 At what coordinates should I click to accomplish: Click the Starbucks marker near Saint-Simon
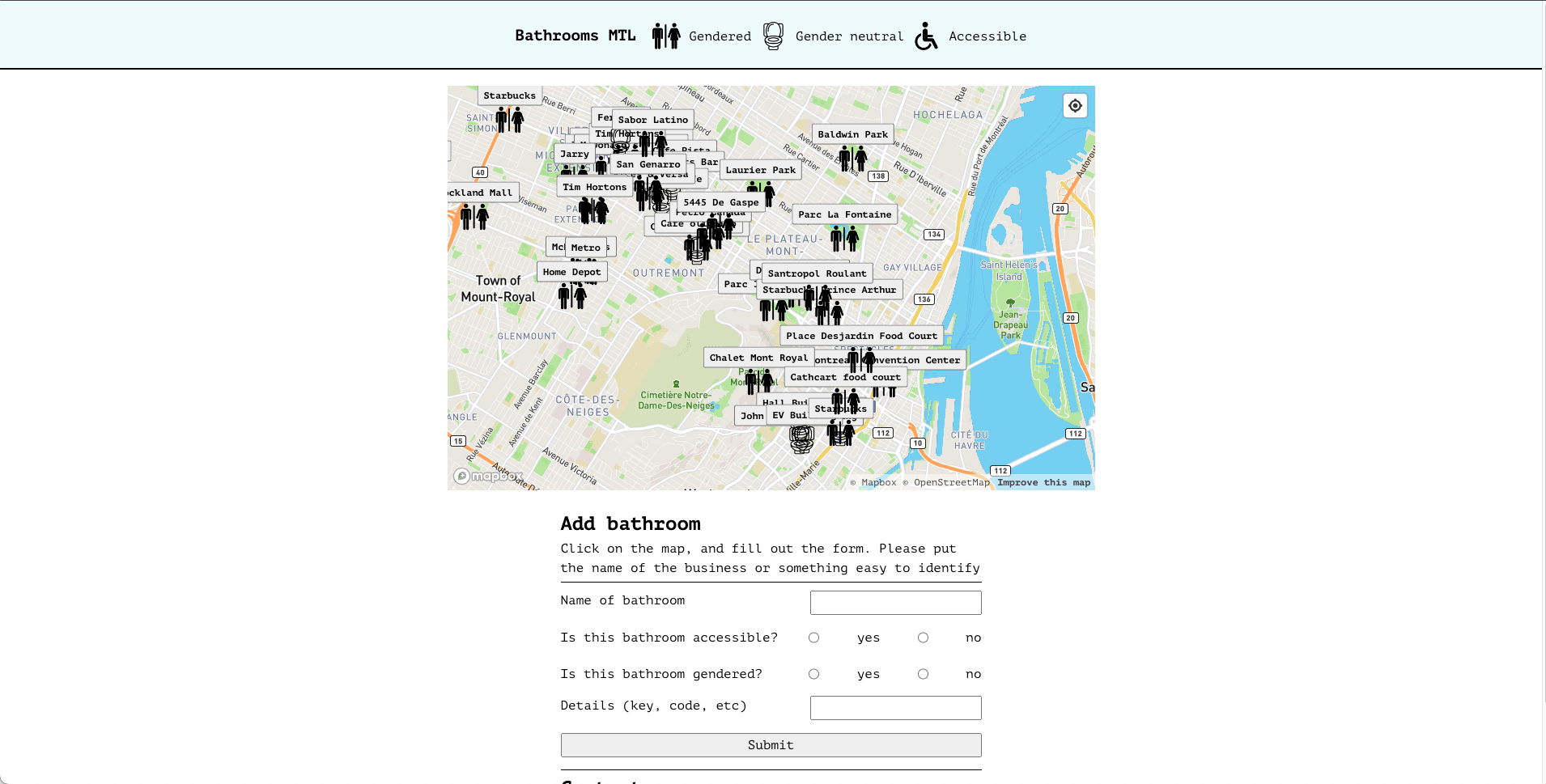click(x=510, y=120)
